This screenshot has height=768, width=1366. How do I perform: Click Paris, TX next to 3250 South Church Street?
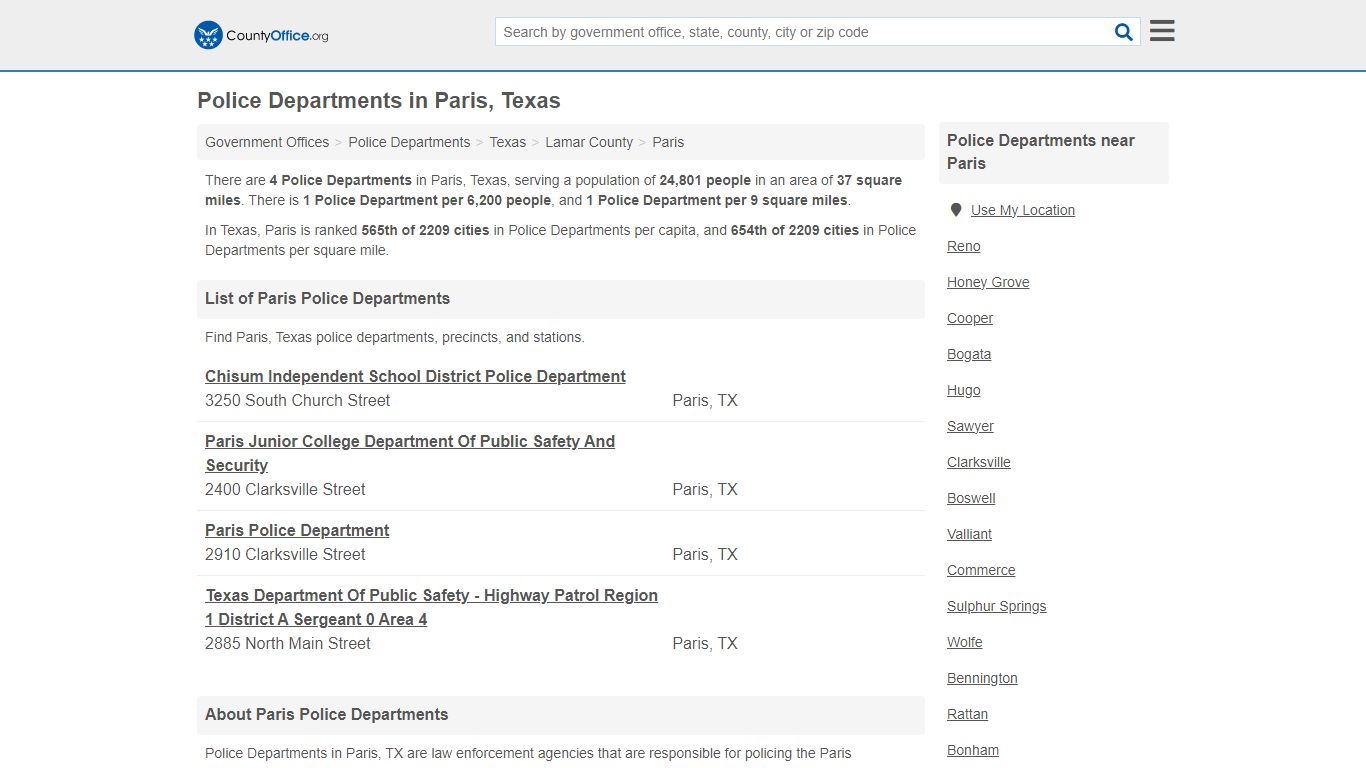[705, 400]
